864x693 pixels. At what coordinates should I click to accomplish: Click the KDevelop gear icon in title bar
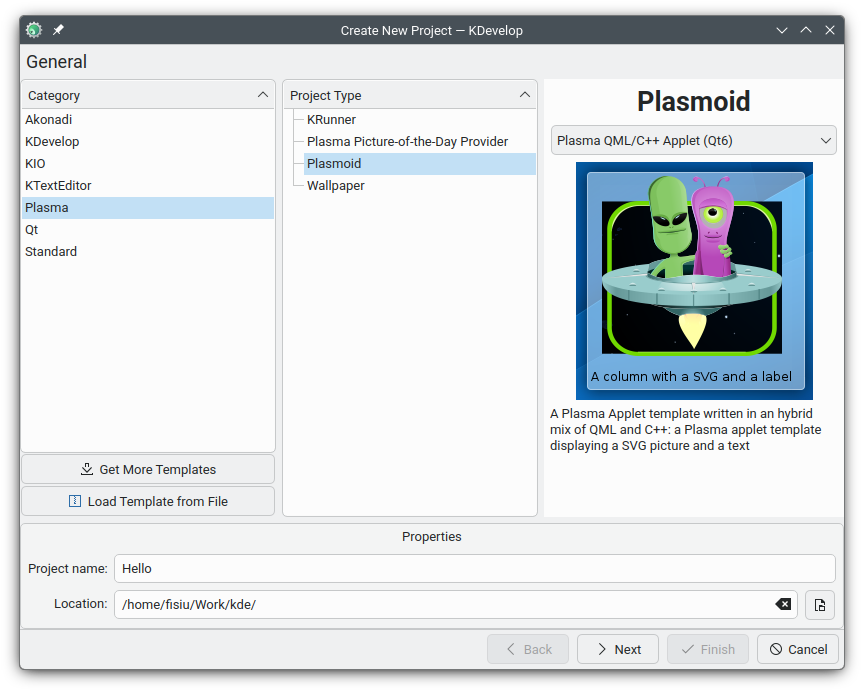[x=34, y=30]
